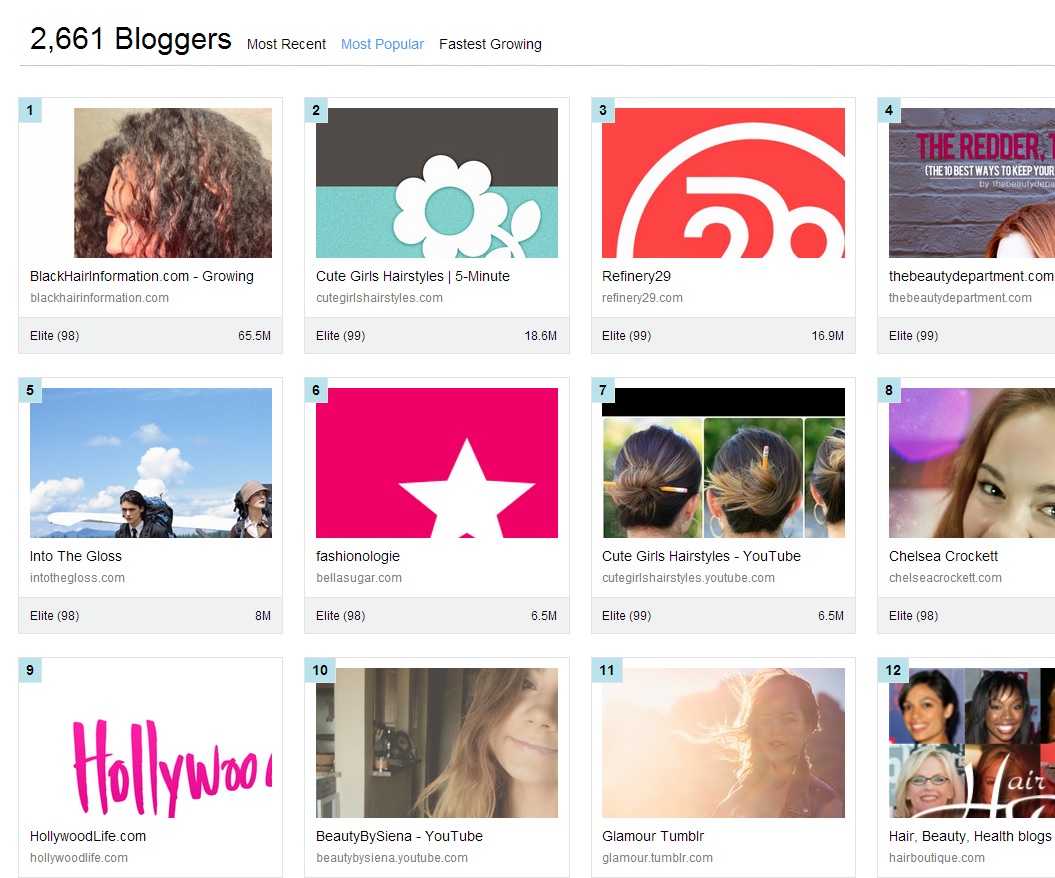Open the BlackHairInformation curly hair thumbnail
This screenshot has height=878, width=1055.
click(x=173, y=183)
